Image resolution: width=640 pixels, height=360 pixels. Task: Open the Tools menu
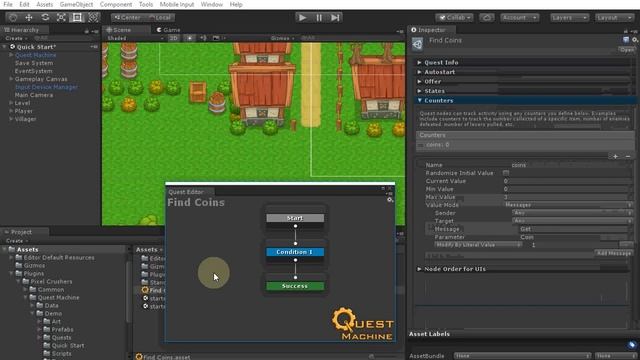point(146,4)
